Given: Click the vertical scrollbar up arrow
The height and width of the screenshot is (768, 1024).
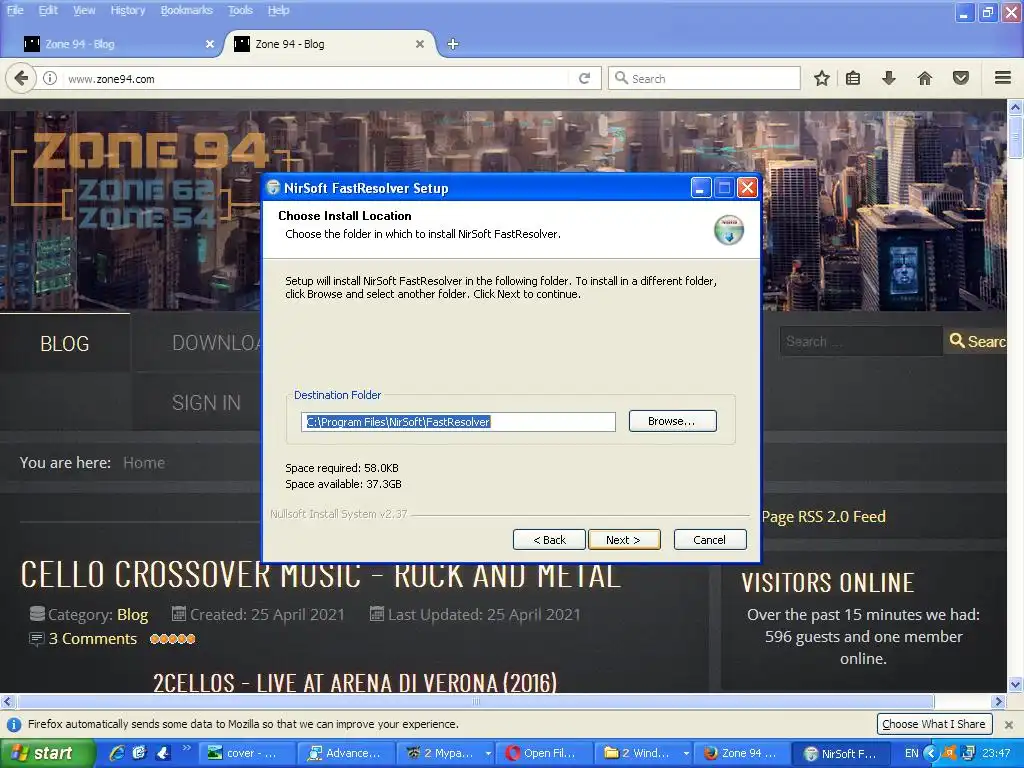Looking at the screenshot, I should point(1016,107).
